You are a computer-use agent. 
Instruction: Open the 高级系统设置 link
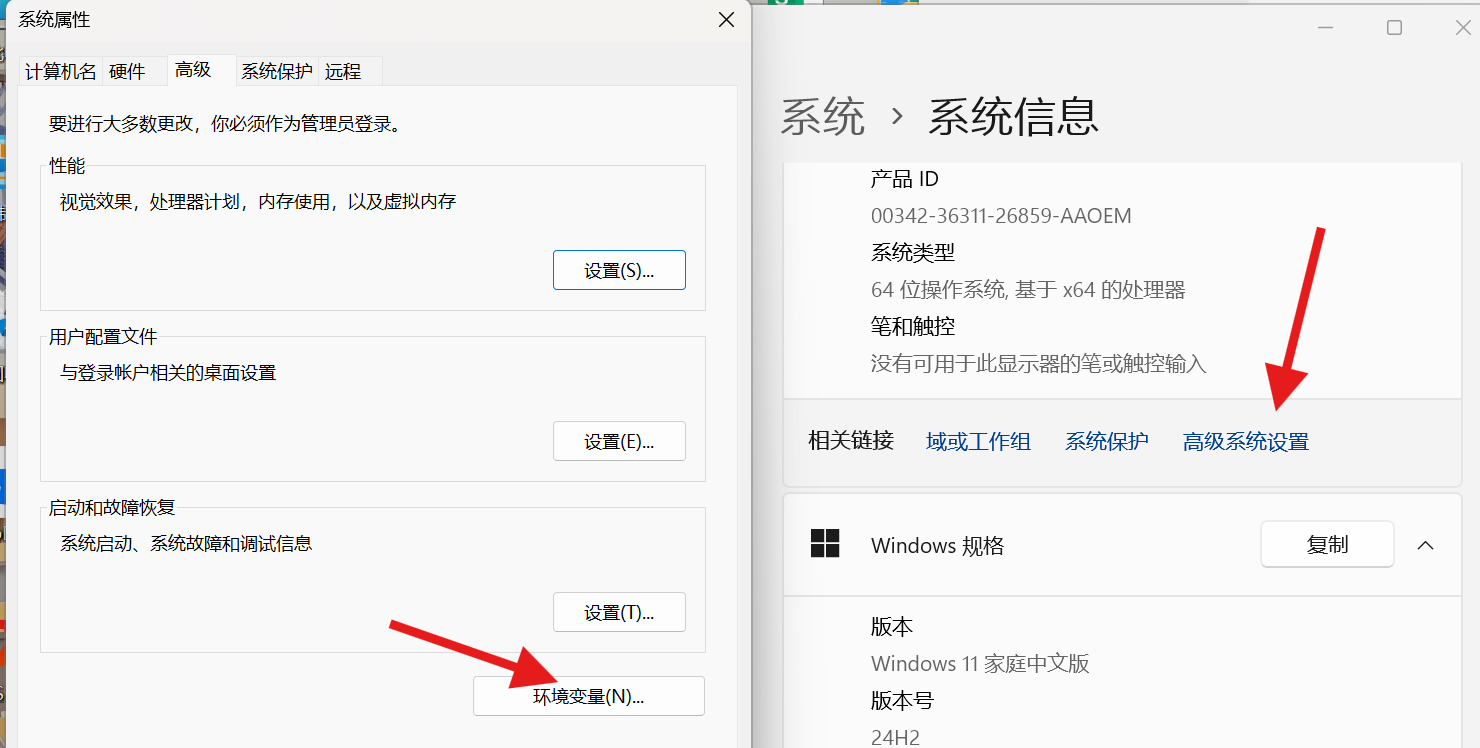pos(1246,441)
